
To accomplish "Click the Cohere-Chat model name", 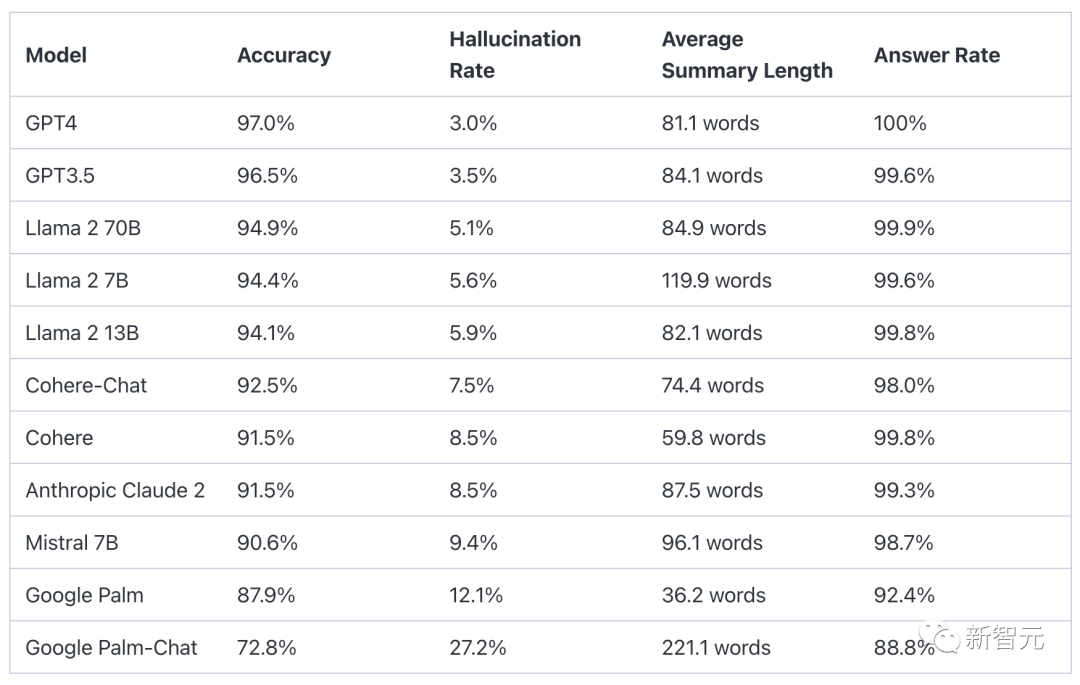I will [x=86, y=385].
